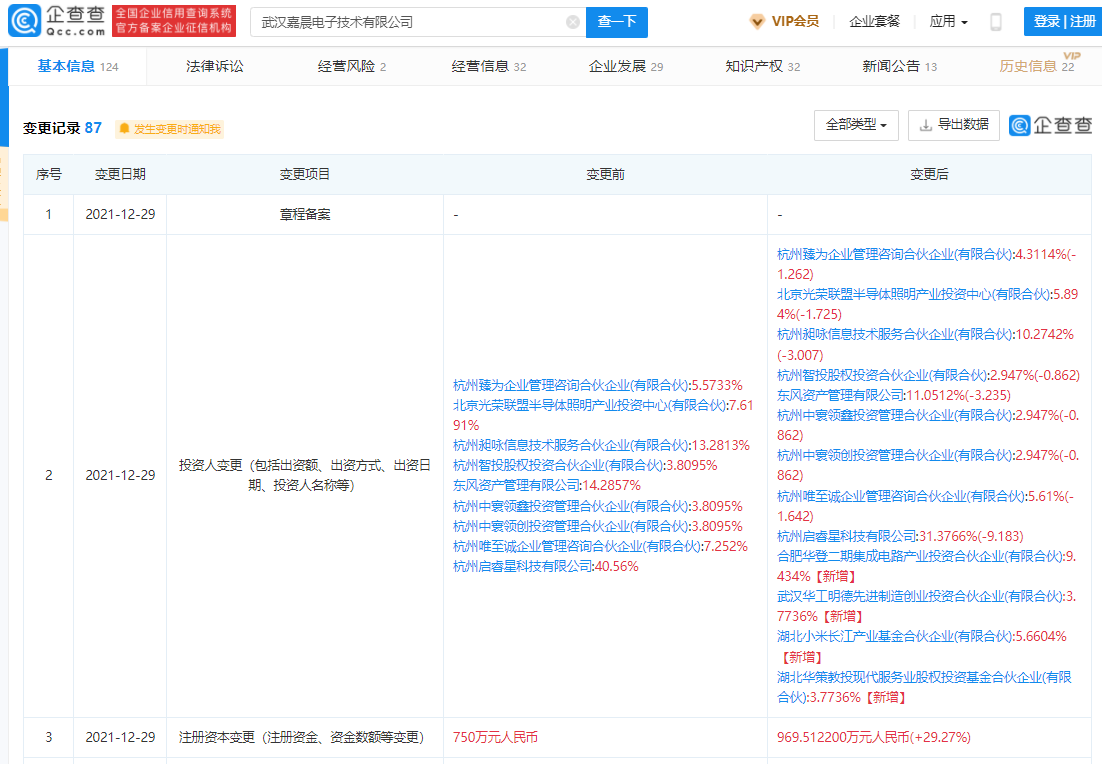Click the 导出数据 button
1102x764 pixels.
coord(954,125)
